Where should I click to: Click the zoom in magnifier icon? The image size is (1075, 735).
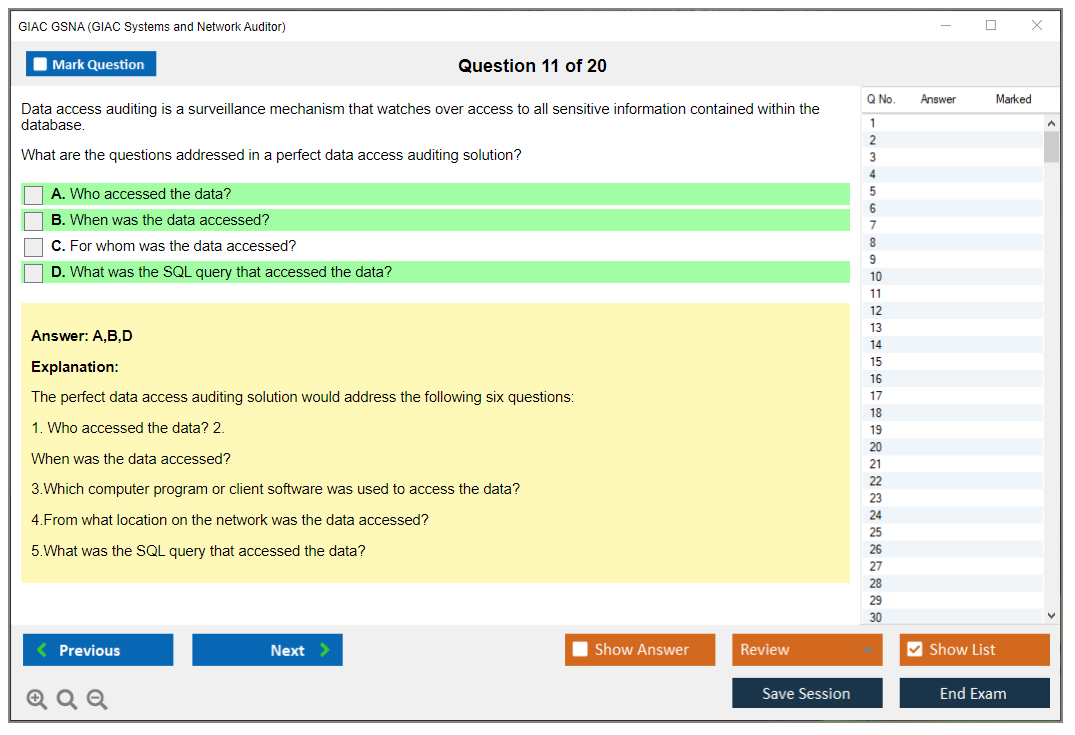tap(37, 700)
